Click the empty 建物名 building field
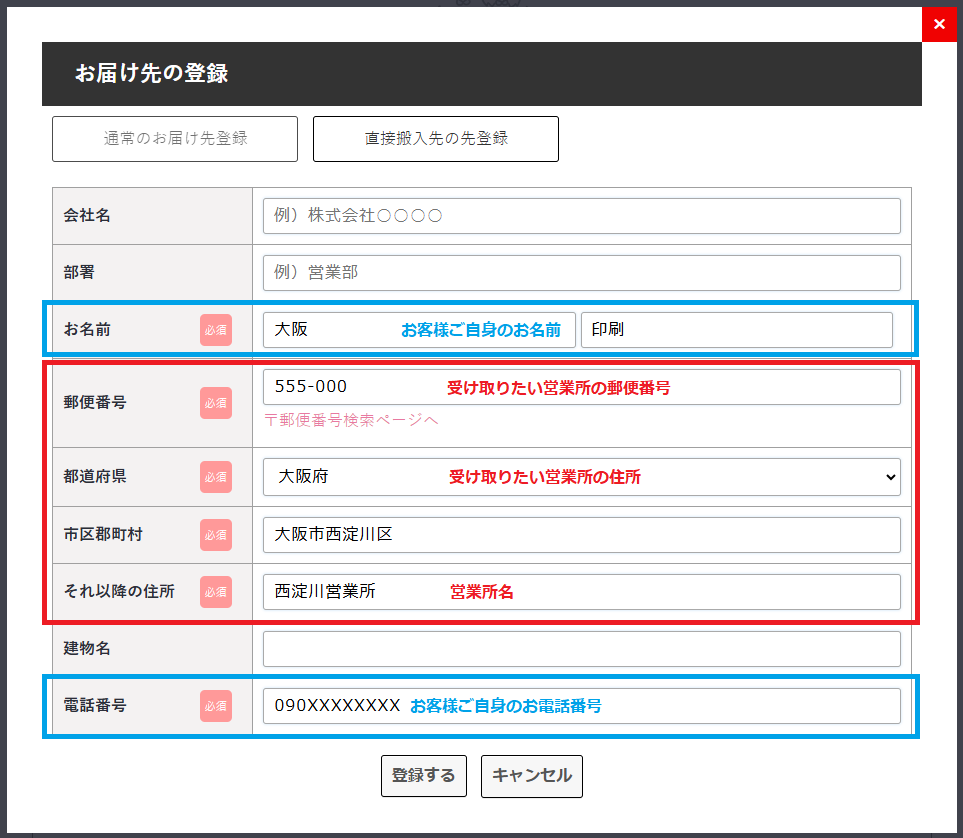The width and height of the screenshot is (963, 838). coord(581,649)
